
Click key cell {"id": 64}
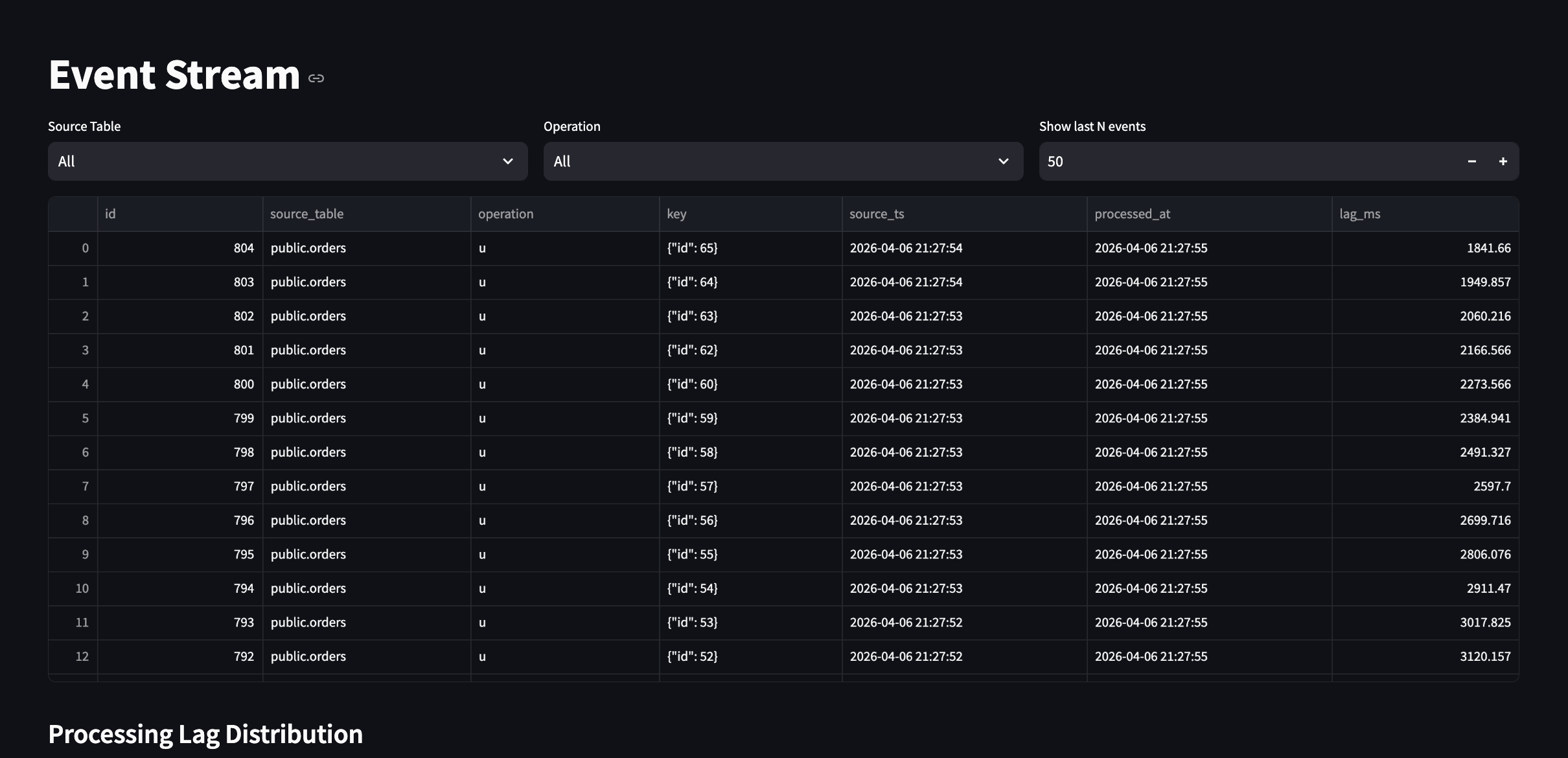click(750, 282)
